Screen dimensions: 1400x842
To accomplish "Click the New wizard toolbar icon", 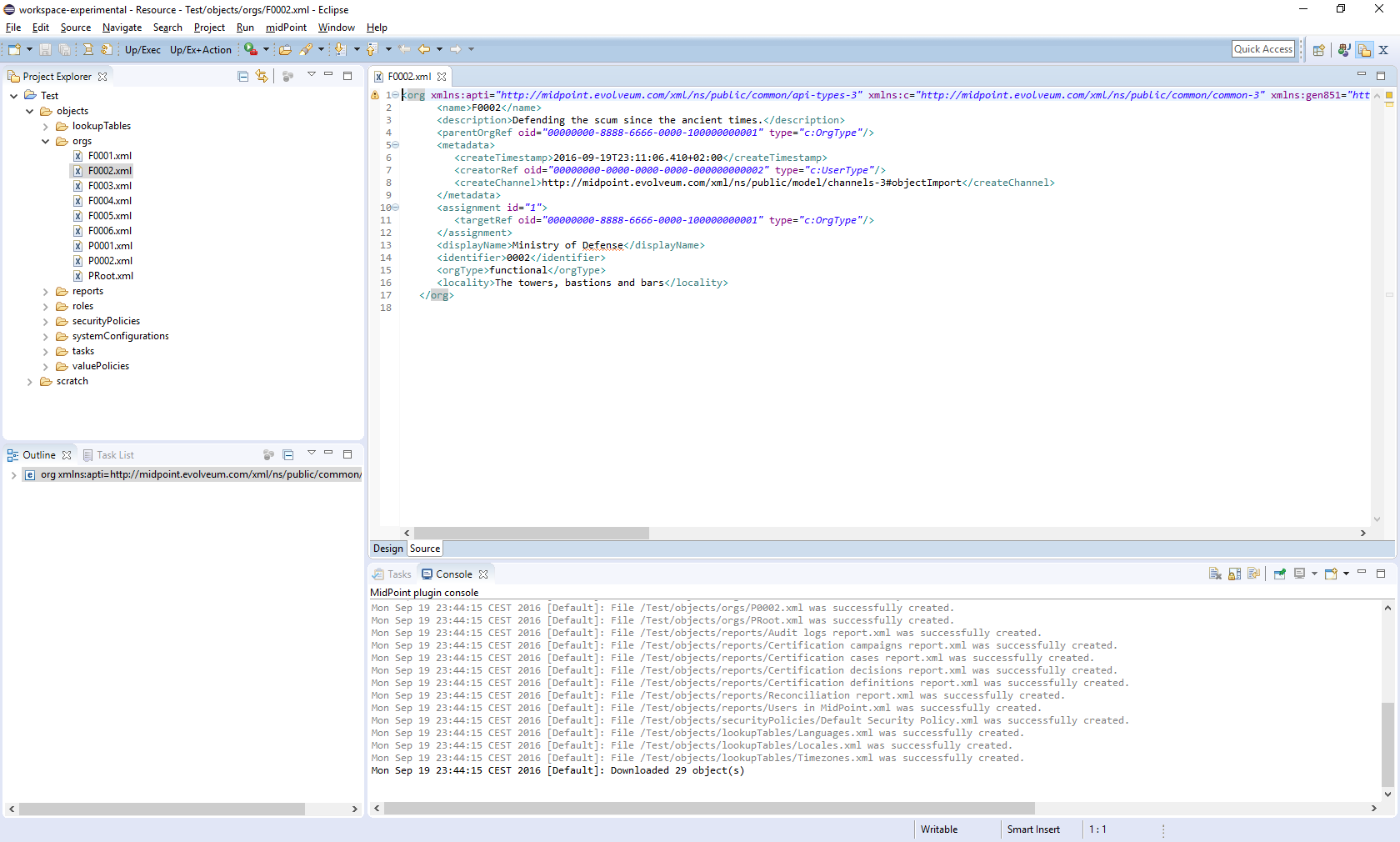I will coord(14,50).
